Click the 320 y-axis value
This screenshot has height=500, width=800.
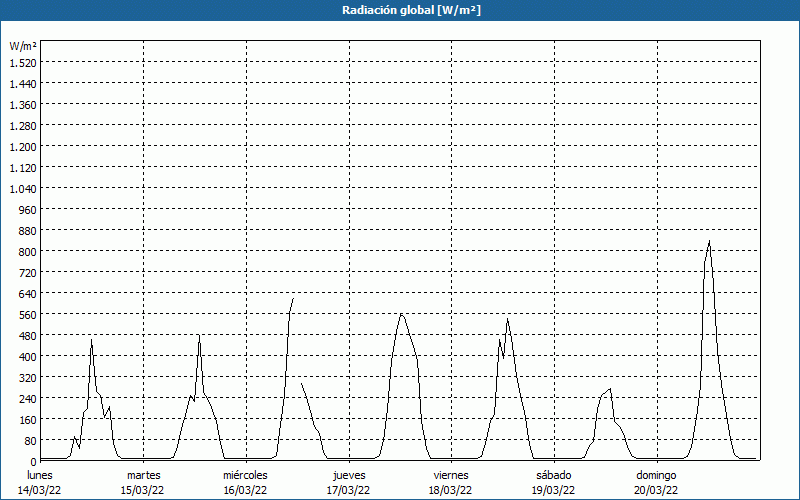27,377
